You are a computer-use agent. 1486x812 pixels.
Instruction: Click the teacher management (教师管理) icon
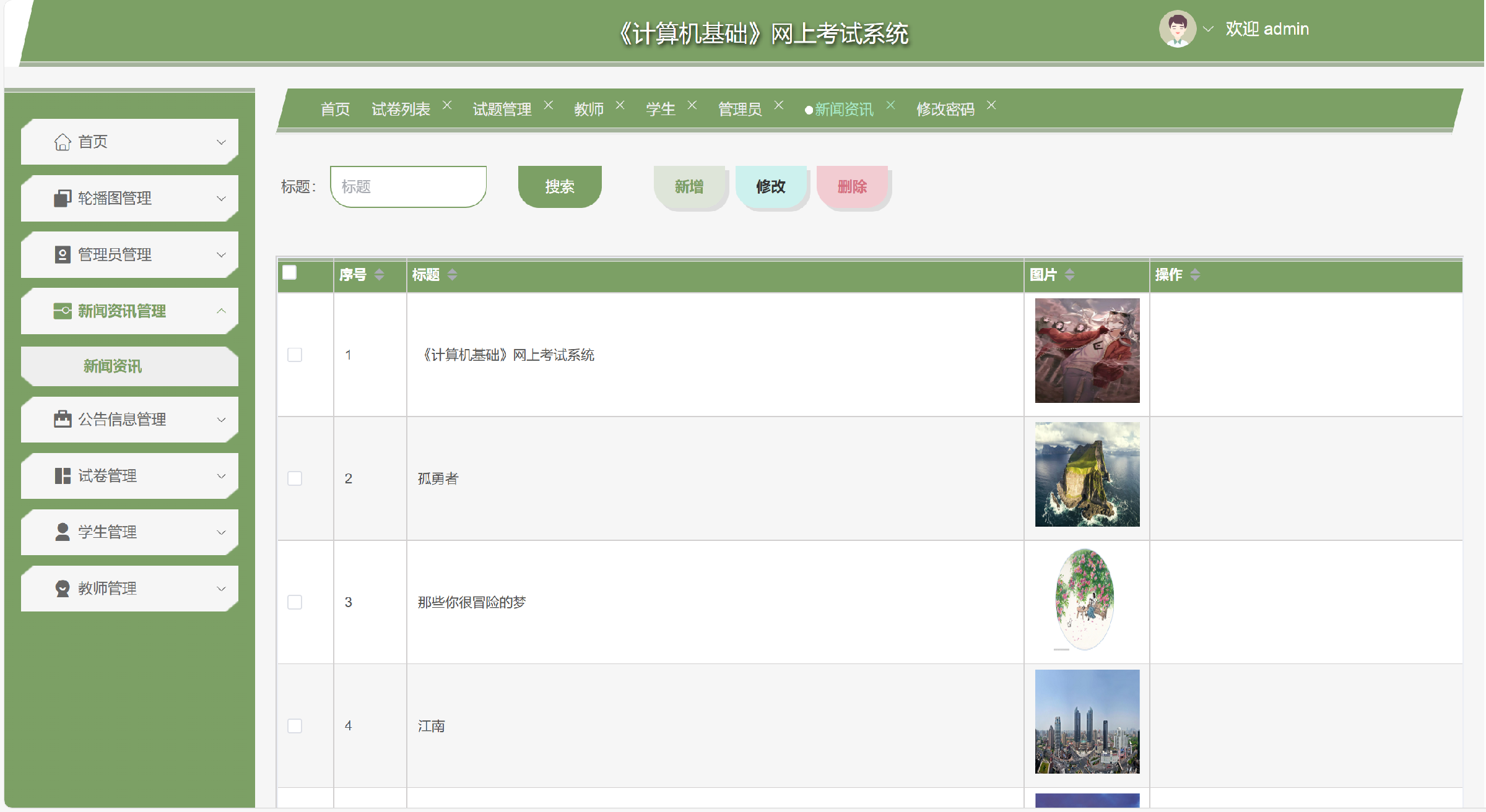click(63, 589)
